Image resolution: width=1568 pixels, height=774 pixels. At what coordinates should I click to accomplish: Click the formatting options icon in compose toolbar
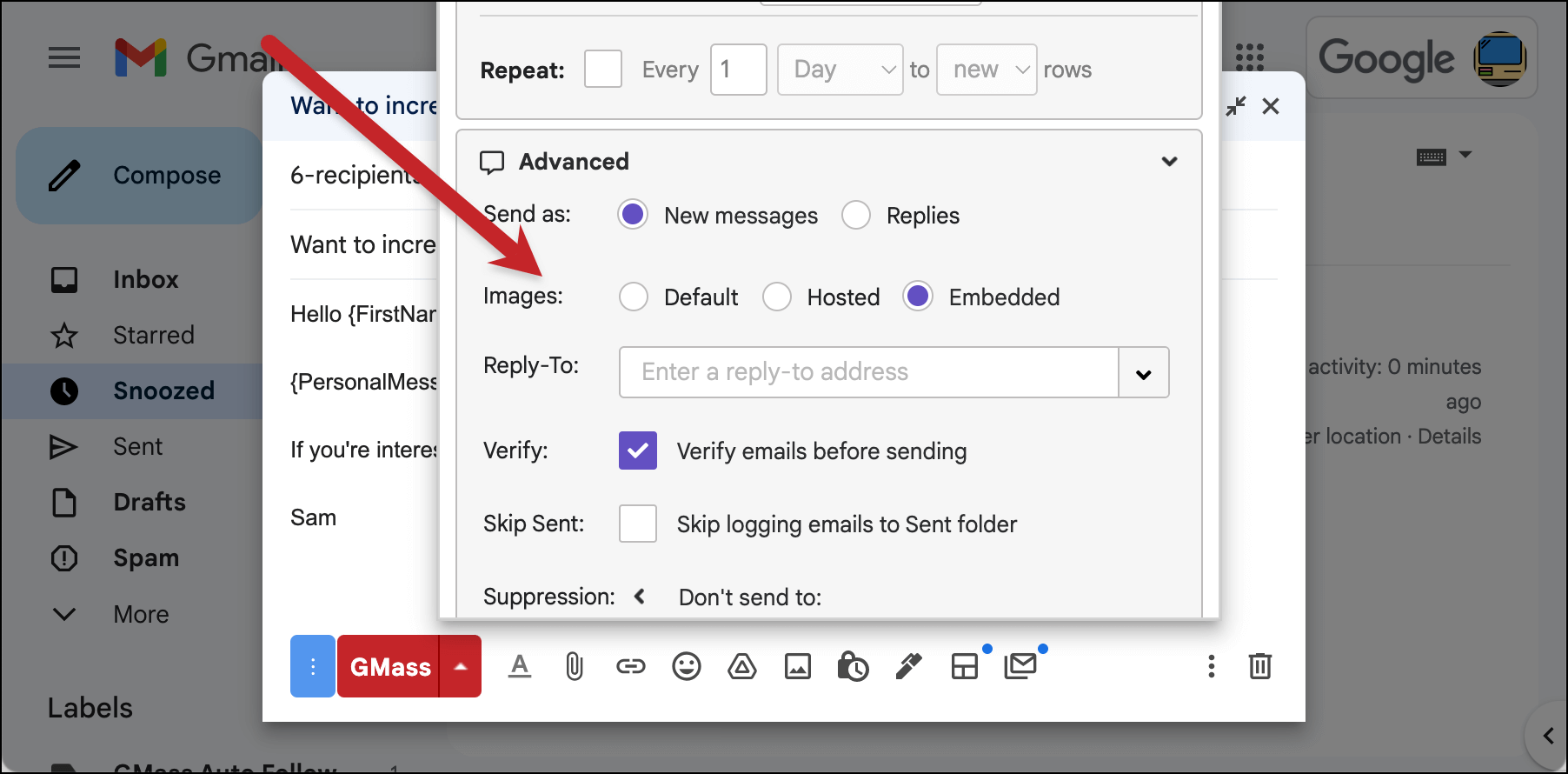click(x=520, y=667)
